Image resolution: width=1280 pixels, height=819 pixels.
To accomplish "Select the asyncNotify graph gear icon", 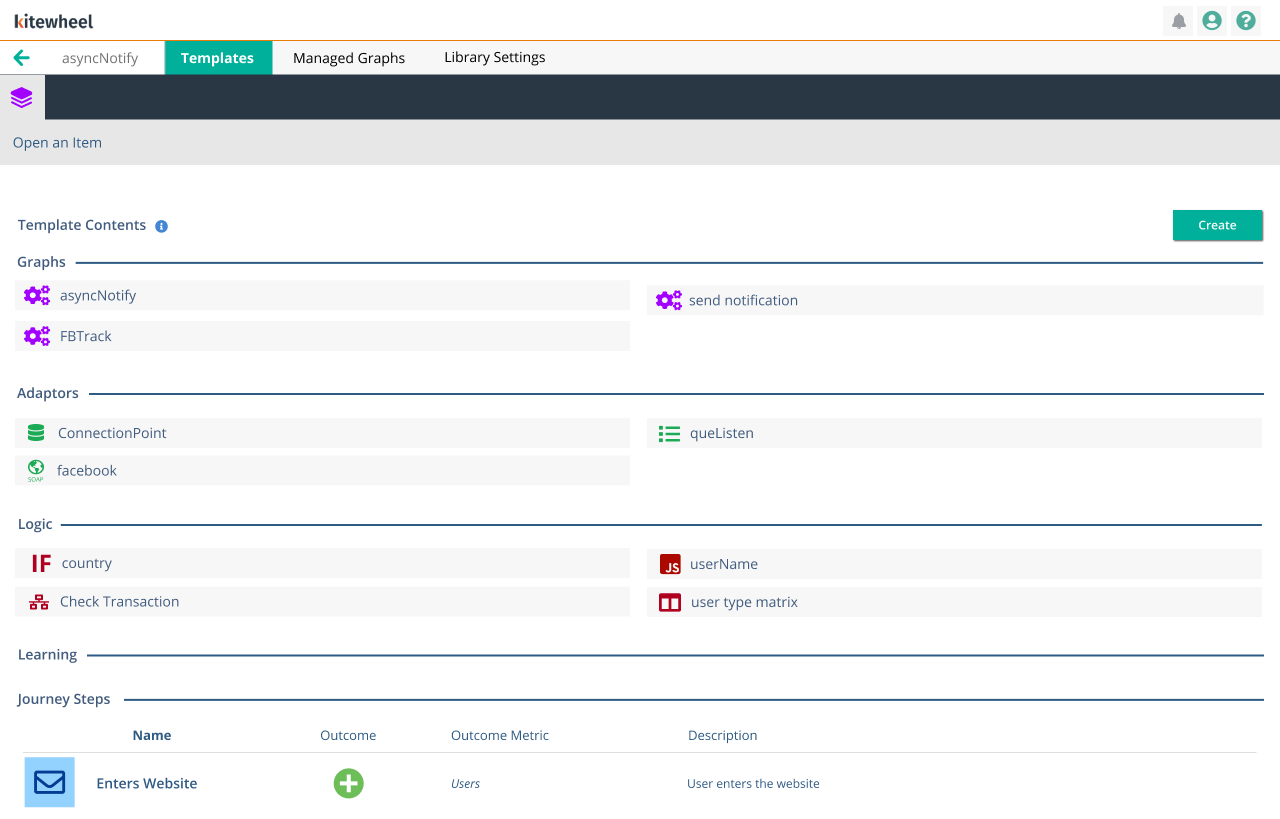I will [37, 295].
